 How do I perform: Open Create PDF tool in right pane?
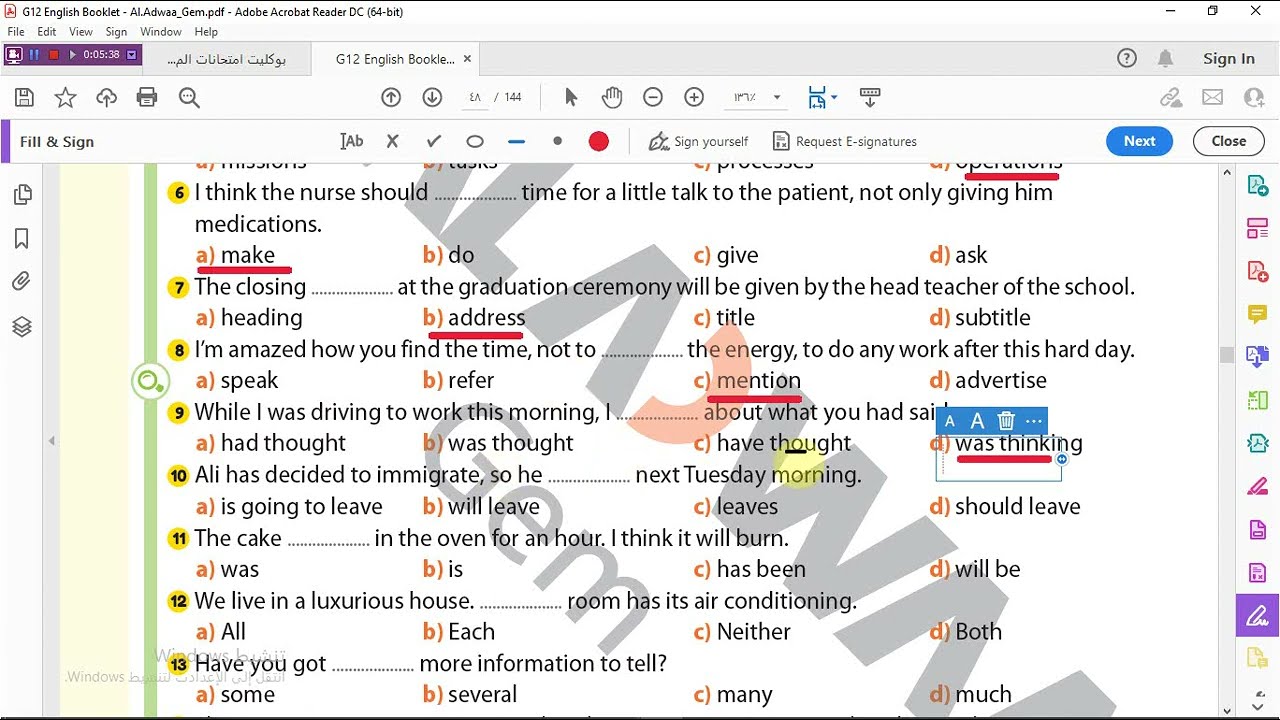pos(1257,271)
